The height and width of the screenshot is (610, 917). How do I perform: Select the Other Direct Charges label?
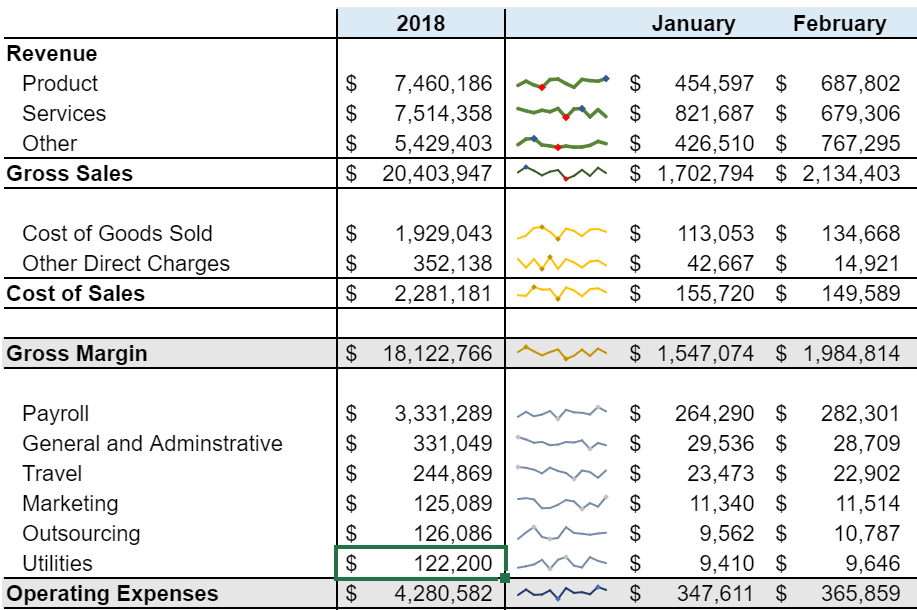pos(126,263)
